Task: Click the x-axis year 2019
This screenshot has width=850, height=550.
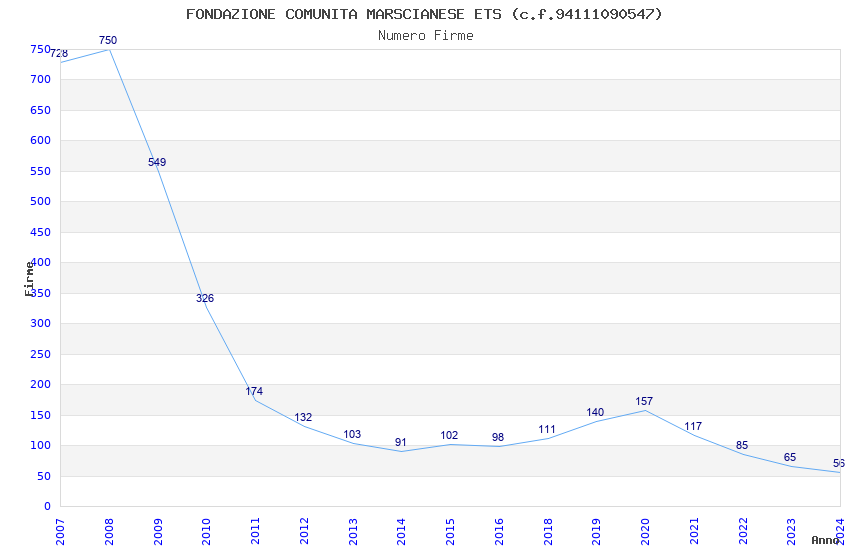Action: [596, 532]
